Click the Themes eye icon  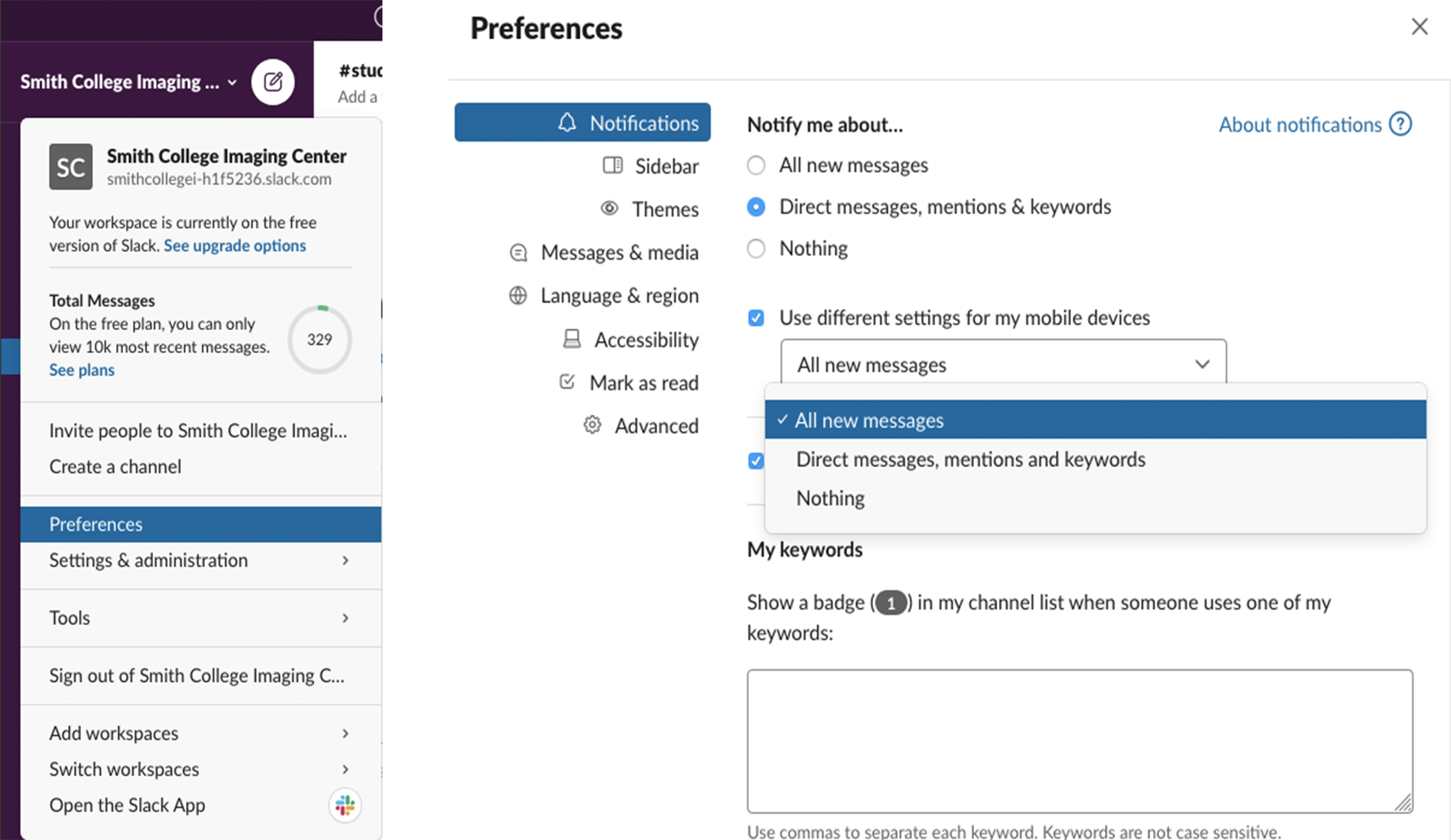click(609, 208)
